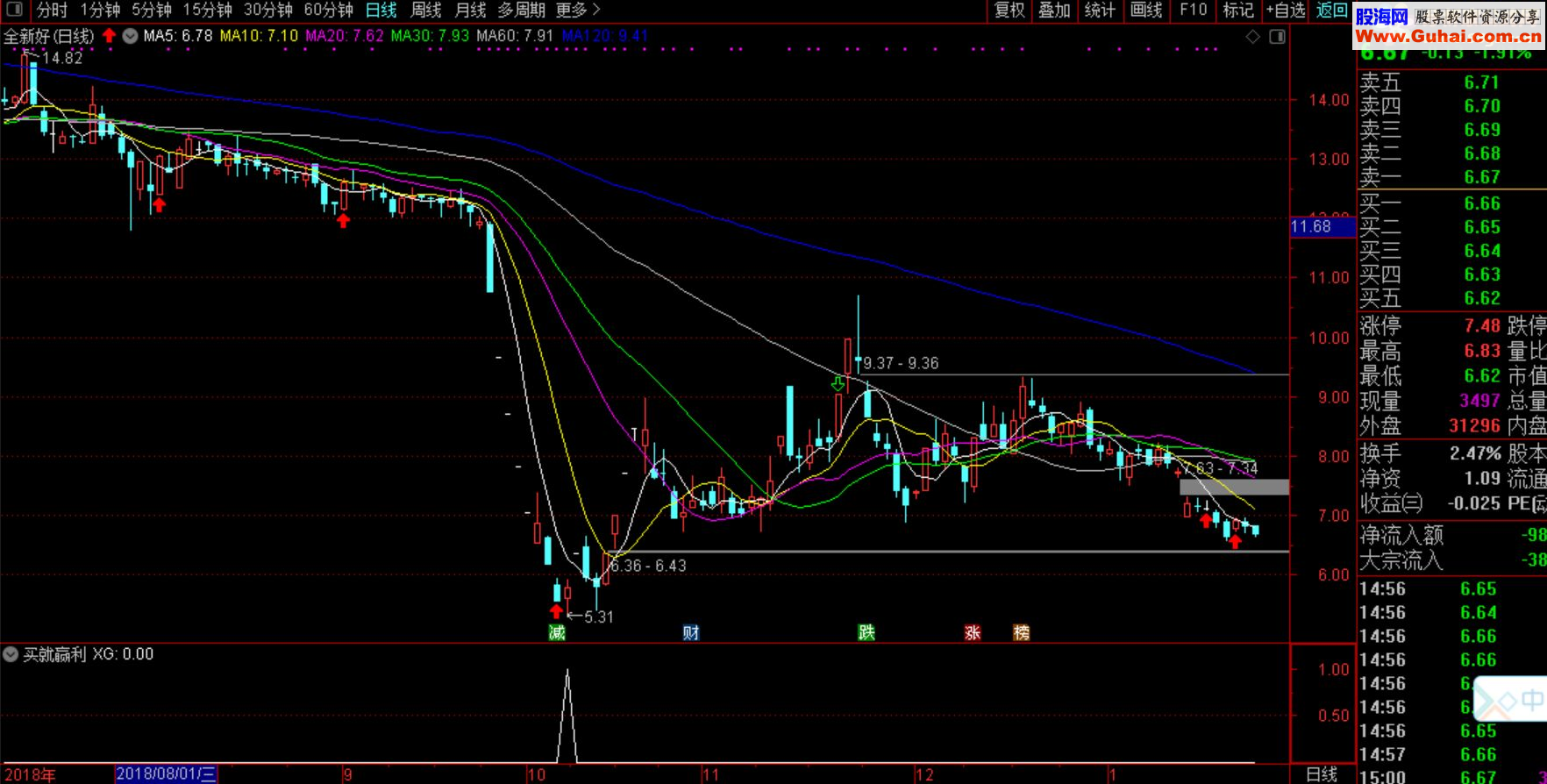Click the 卖五 price 6.71
Viewport: 1547px width, 784px height.
1481,82
